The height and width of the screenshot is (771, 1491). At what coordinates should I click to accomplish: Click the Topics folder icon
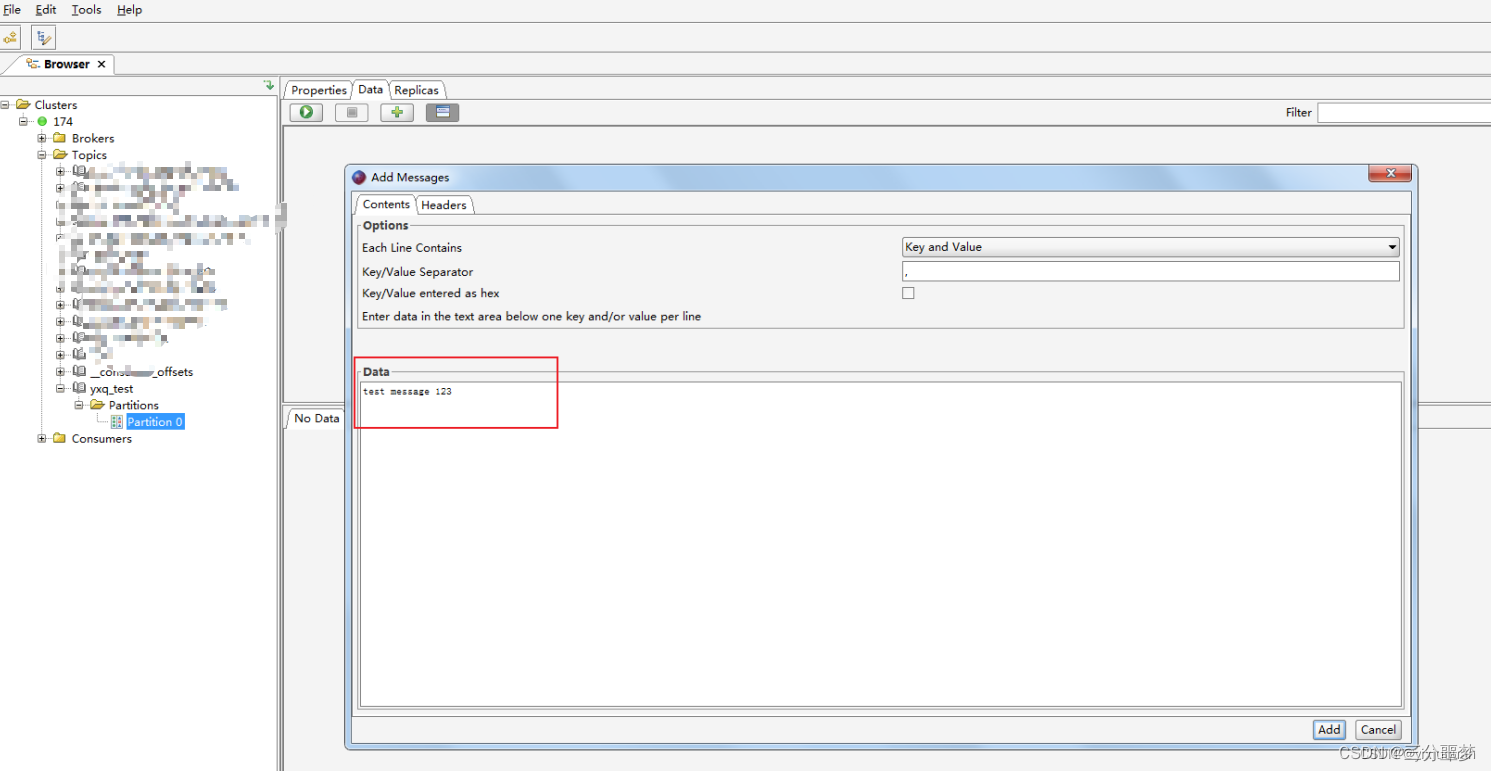click(x=59, y=155)
